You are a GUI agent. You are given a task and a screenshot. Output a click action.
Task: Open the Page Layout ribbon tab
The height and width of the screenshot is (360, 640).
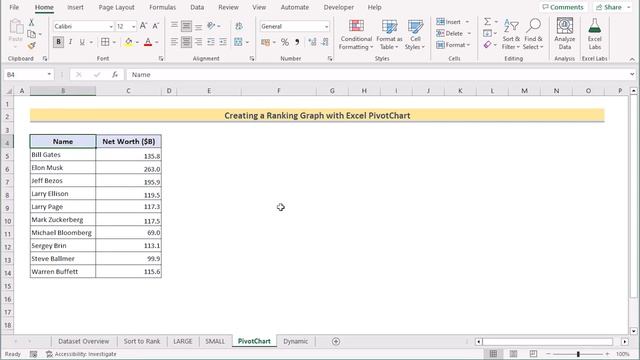(116, 7)
